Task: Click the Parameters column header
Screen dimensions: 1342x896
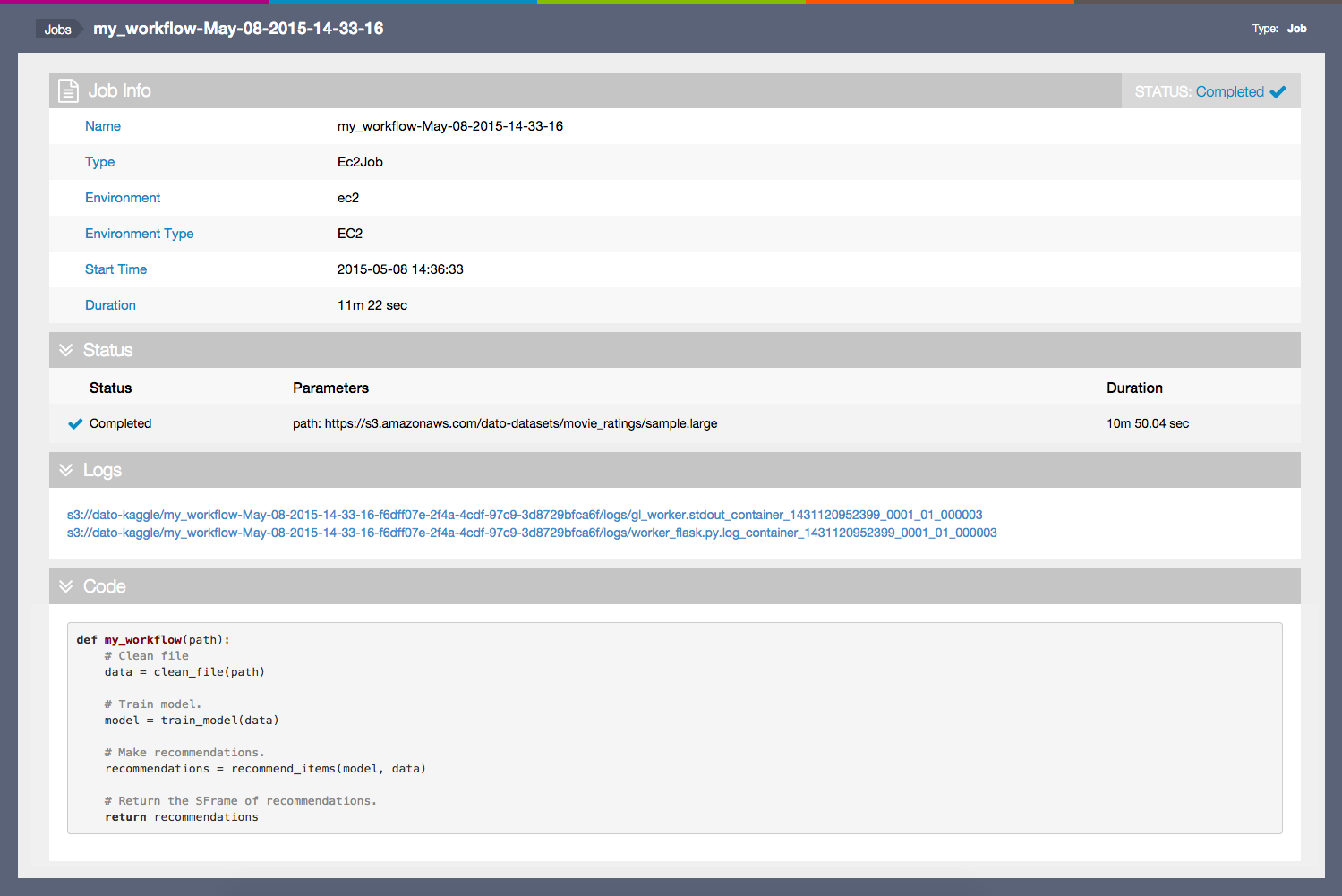Action: point(330,388)
